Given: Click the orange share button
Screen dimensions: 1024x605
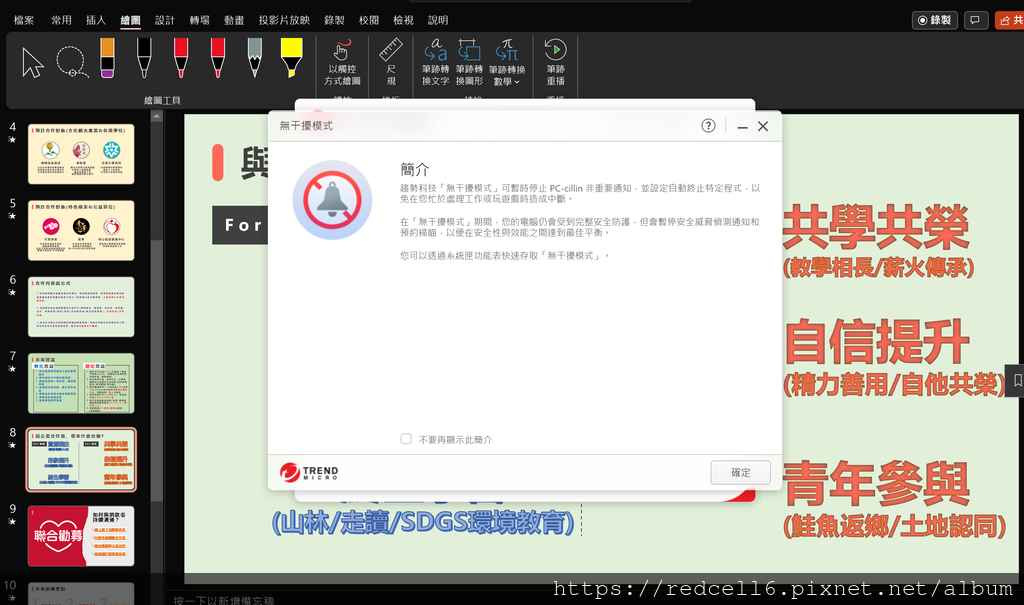Looking at the screenshot, I should 1010,20.
